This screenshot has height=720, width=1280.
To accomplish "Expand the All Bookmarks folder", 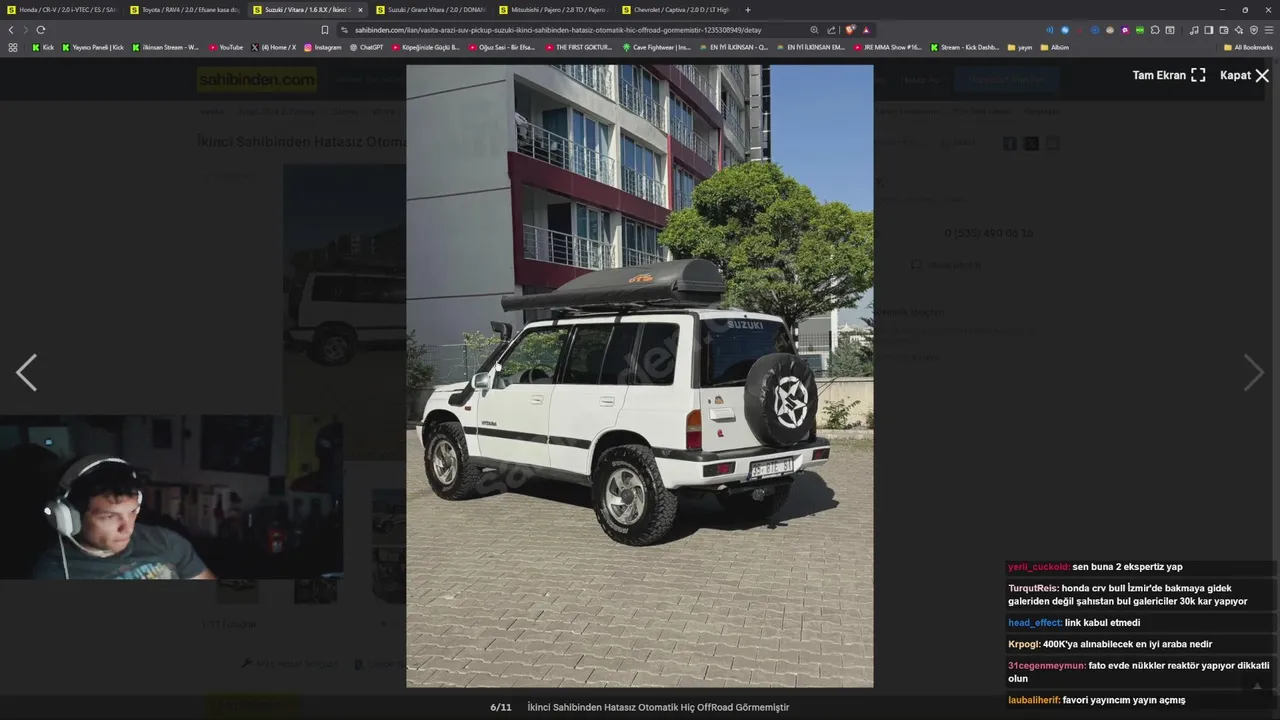I will (1248, 47).
